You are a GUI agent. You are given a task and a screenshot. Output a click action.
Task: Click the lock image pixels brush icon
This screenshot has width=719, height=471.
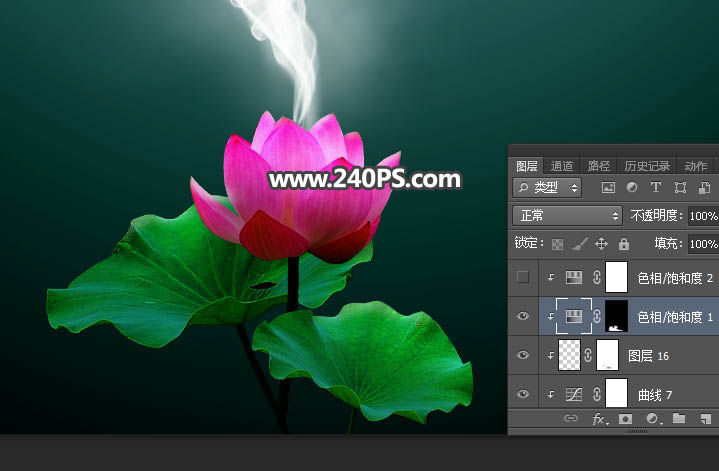(579, 243)
